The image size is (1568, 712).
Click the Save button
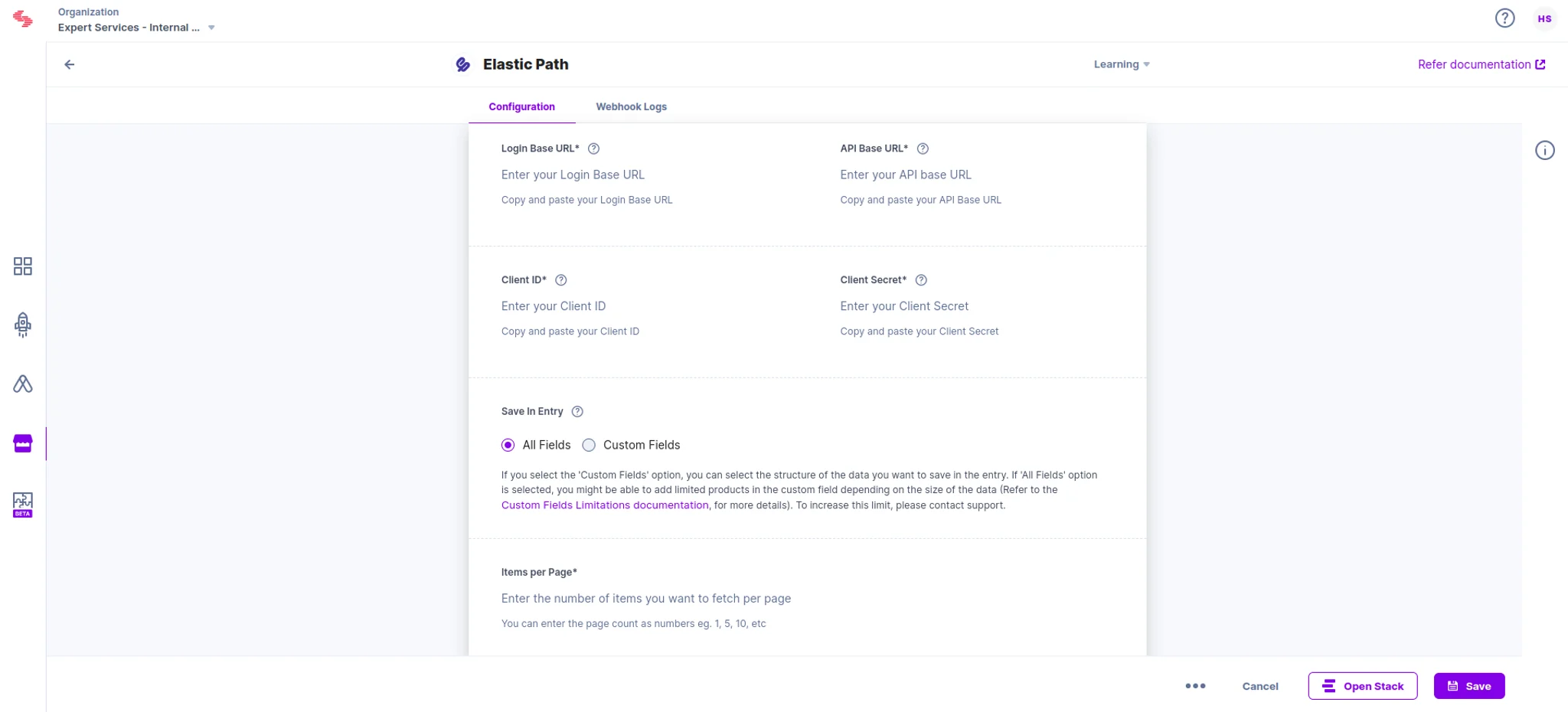click(1468, 686)
